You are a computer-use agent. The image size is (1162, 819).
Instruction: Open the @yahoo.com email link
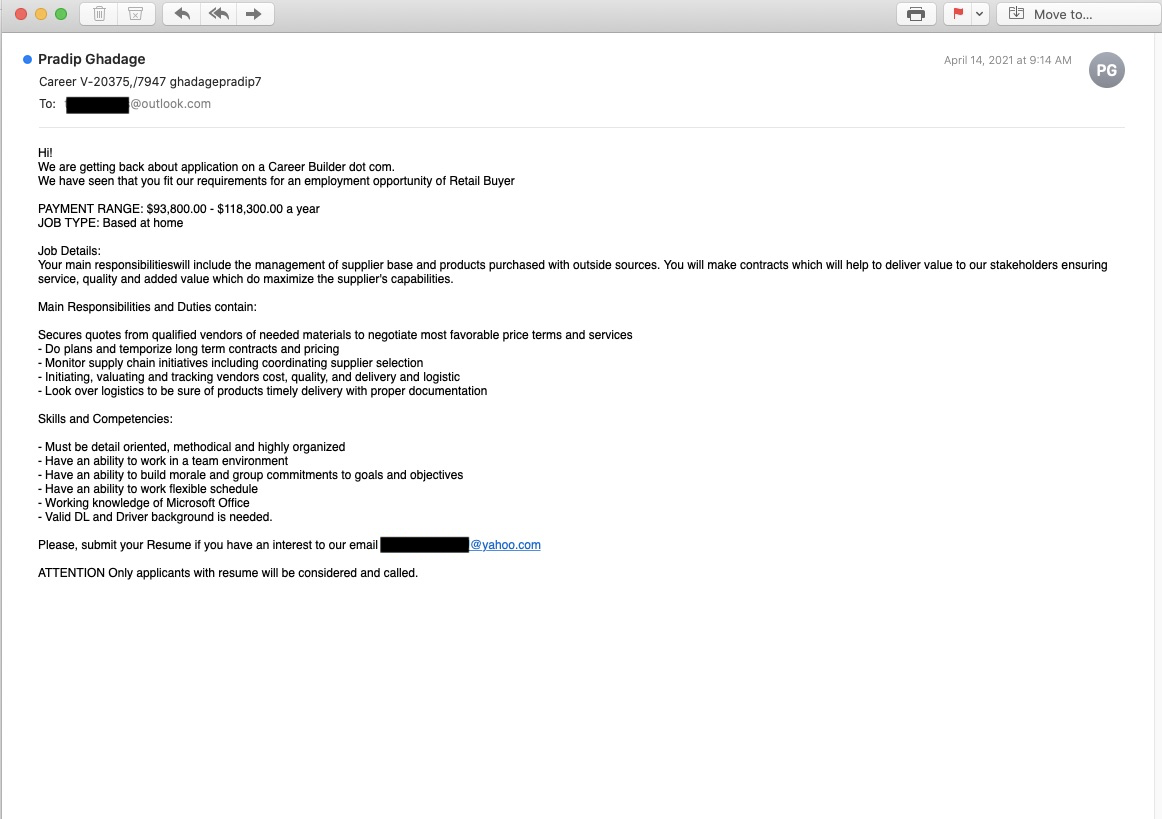(505, 545)
